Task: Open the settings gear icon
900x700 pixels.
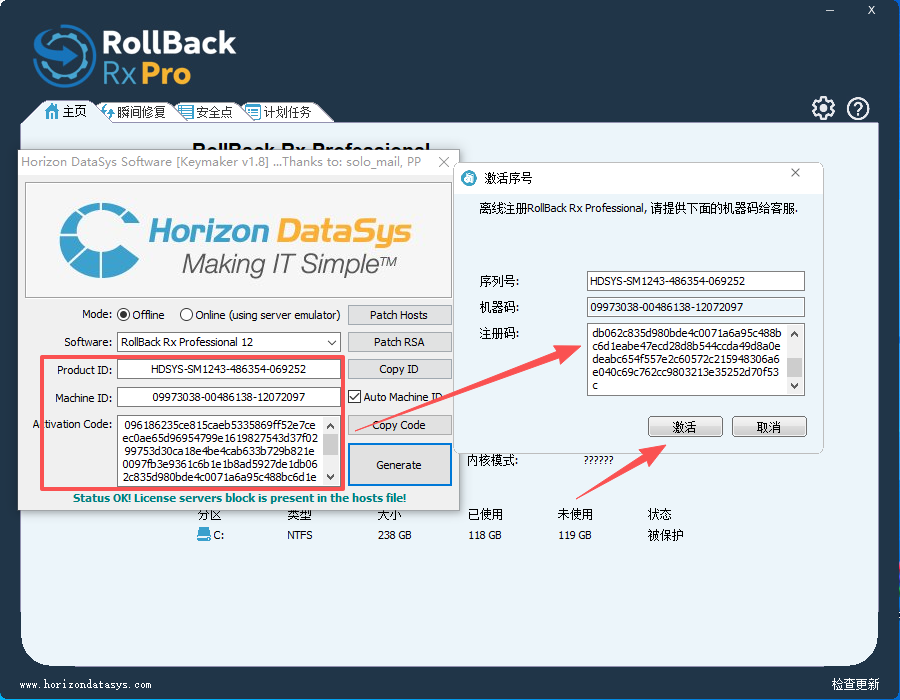Action: [823, 108]
